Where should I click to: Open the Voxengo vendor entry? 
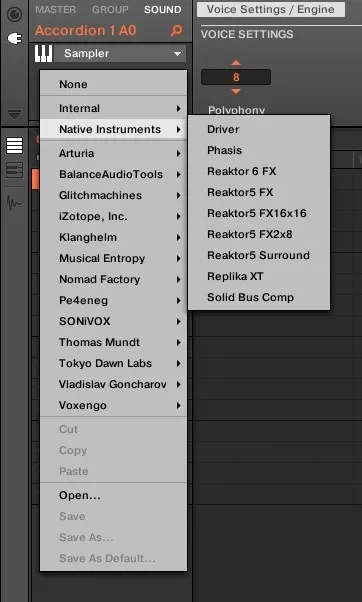[114, 405]
